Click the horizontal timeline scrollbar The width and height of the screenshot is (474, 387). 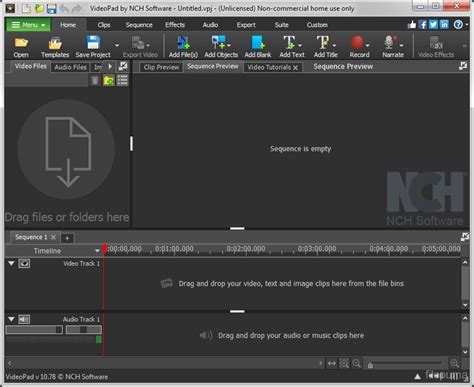tap(165, 363)
